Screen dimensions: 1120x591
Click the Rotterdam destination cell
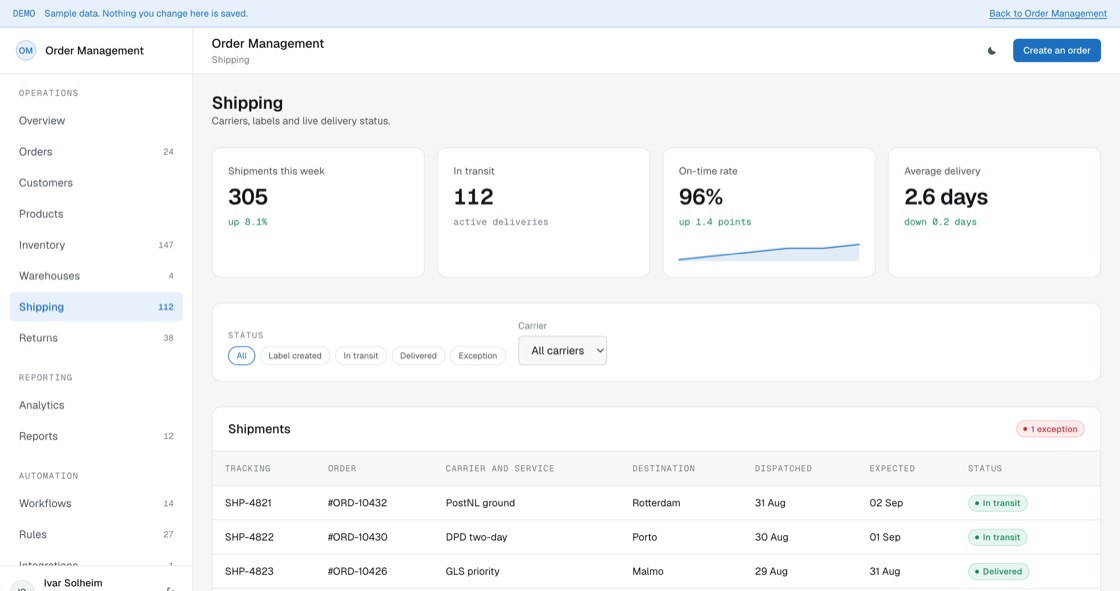coord(656,503)
